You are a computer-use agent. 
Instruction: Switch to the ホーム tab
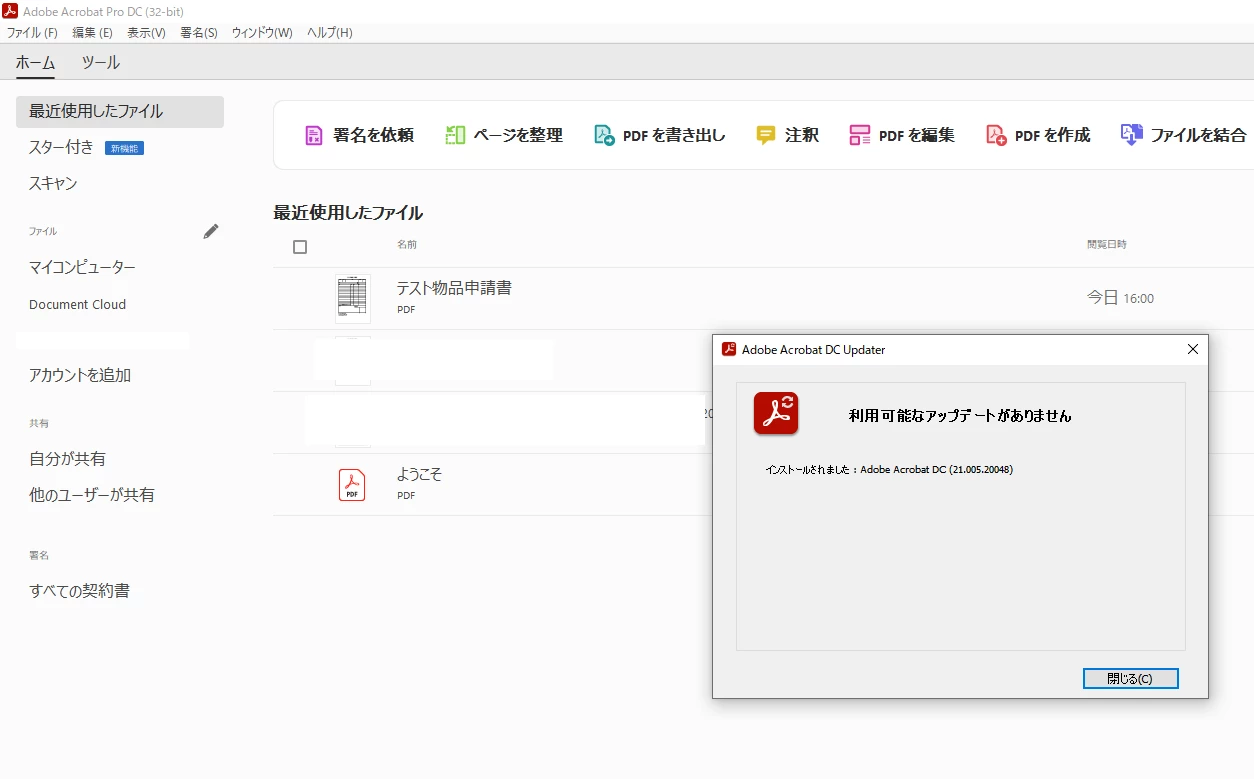click(35, 62)
